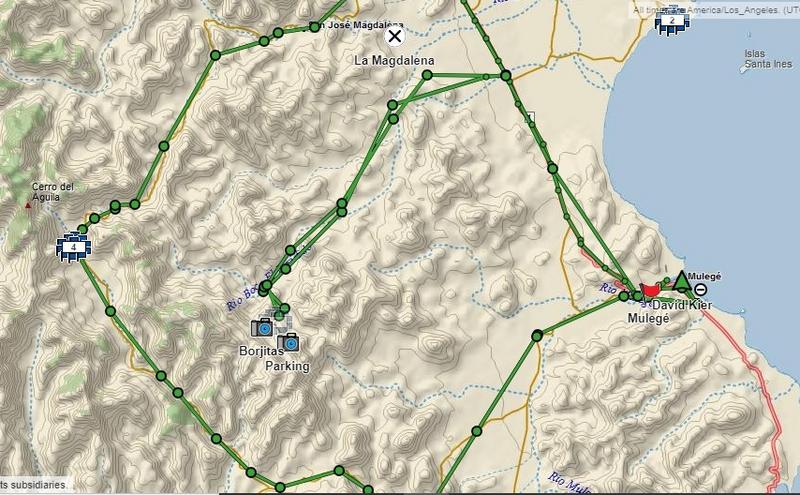
Task: Select the Parking waypoint label
Action: tap(287, 366)
